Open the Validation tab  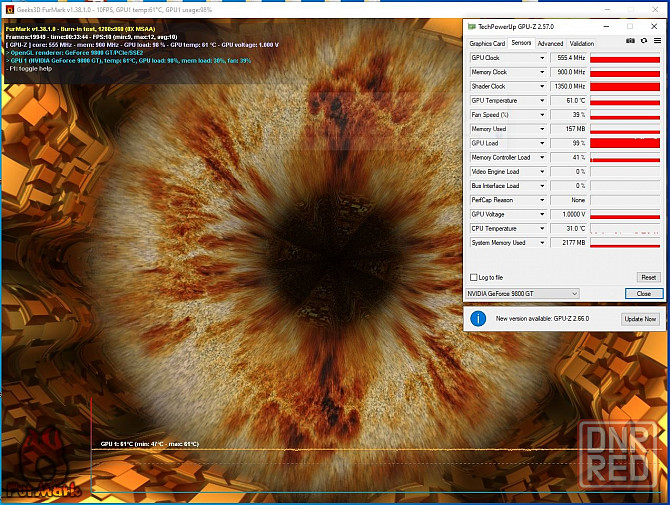[x=582, y=44]
